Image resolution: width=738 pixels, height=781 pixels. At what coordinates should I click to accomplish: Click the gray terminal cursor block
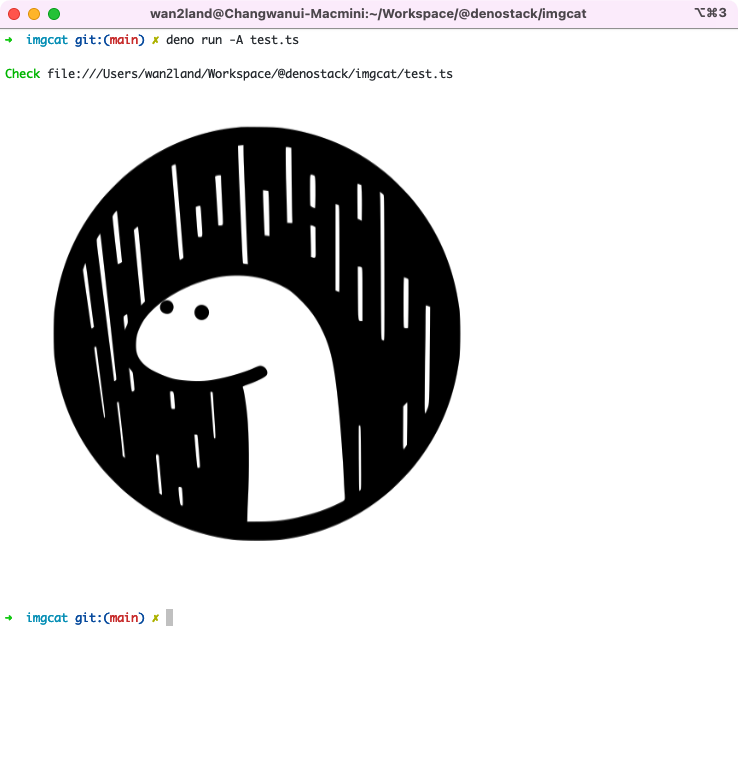click(x=169, y=618)
